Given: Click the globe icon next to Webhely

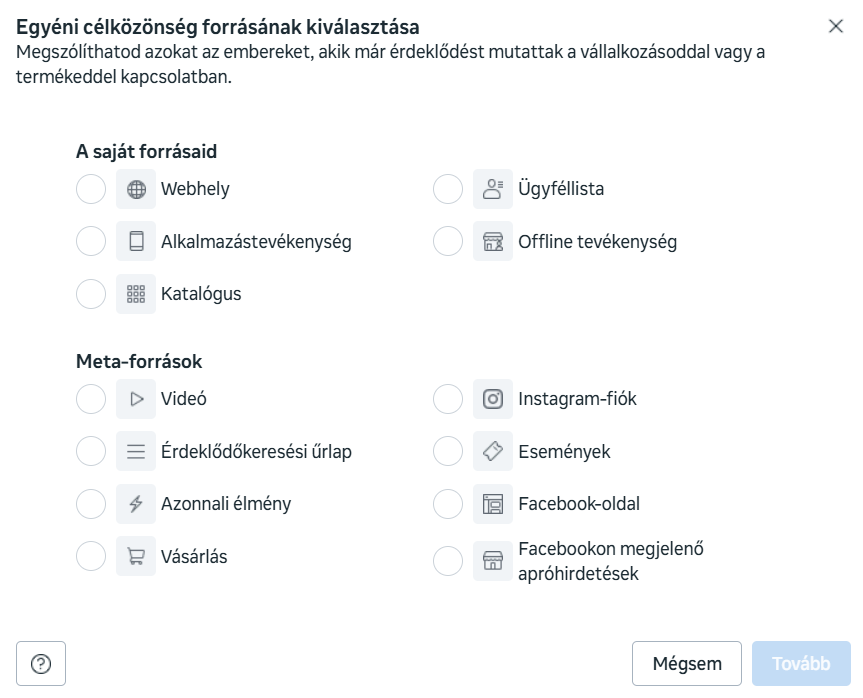Looking at the screenshot, I should (136, 189).
